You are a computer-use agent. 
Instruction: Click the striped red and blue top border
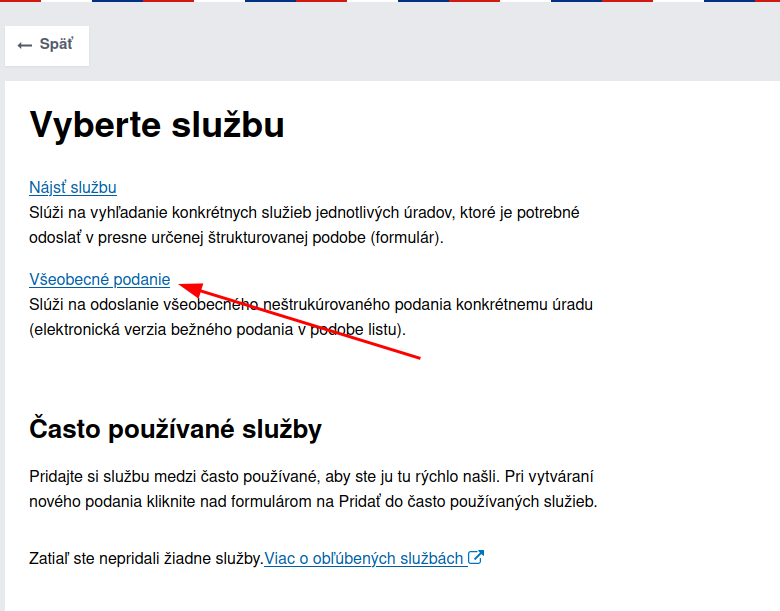[x=390, y=2]
